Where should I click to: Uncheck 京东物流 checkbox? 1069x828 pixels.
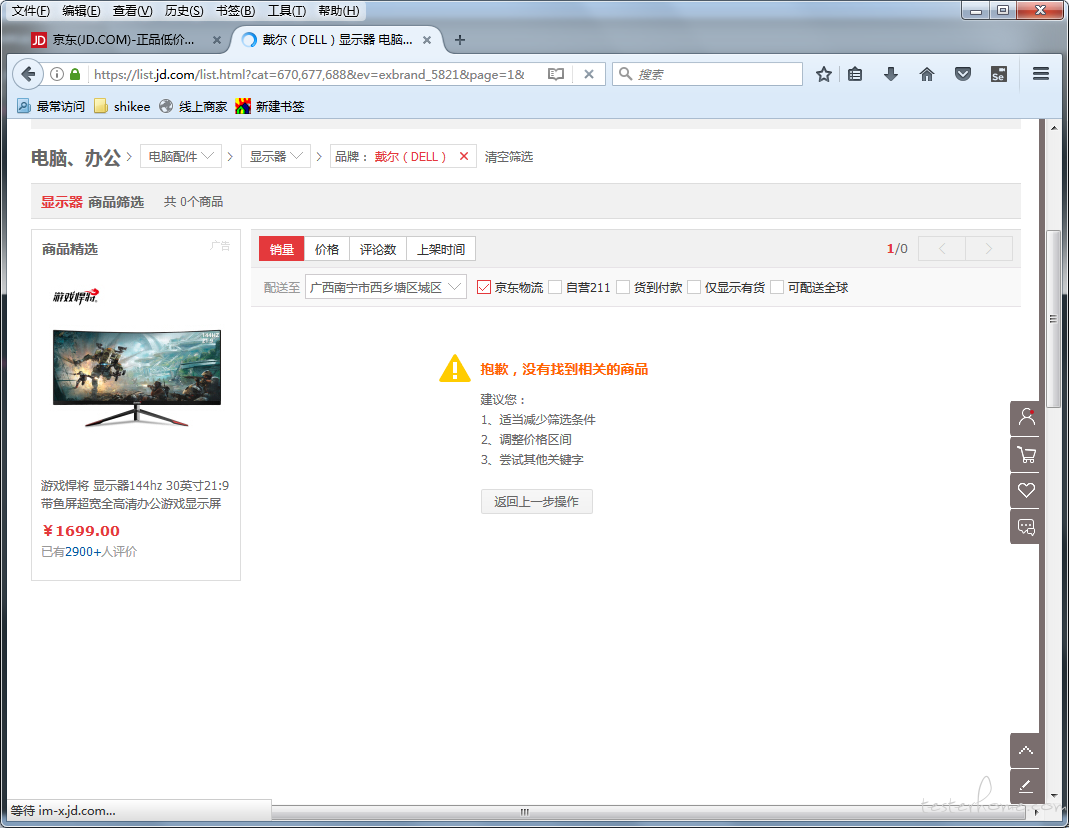[x=484, y=288]
